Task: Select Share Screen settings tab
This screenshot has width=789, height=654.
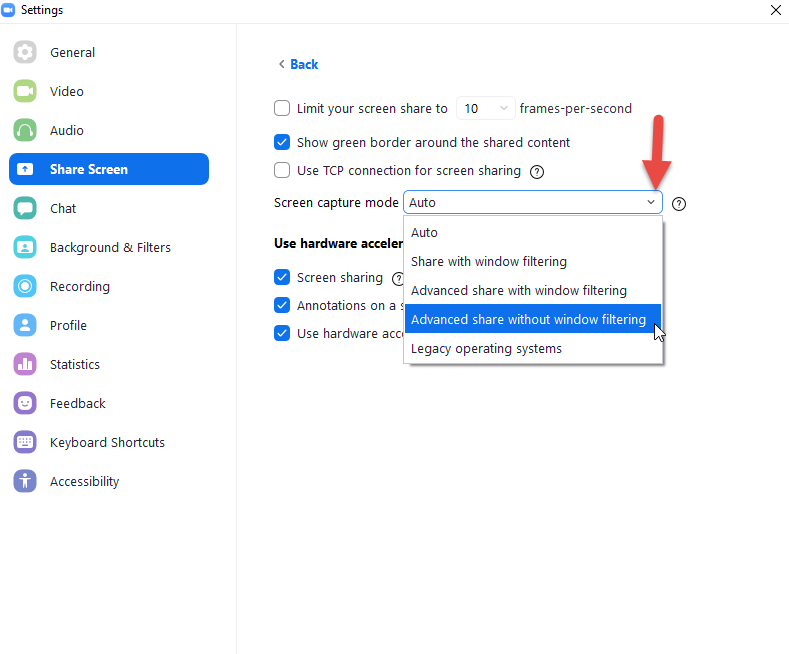Action: tap(109, 169)
